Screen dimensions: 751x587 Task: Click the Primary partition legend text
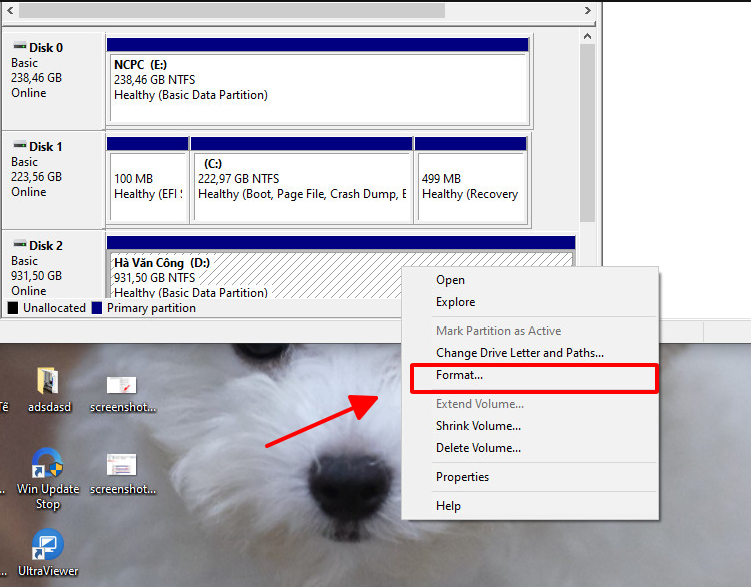[x=151, y=308]
